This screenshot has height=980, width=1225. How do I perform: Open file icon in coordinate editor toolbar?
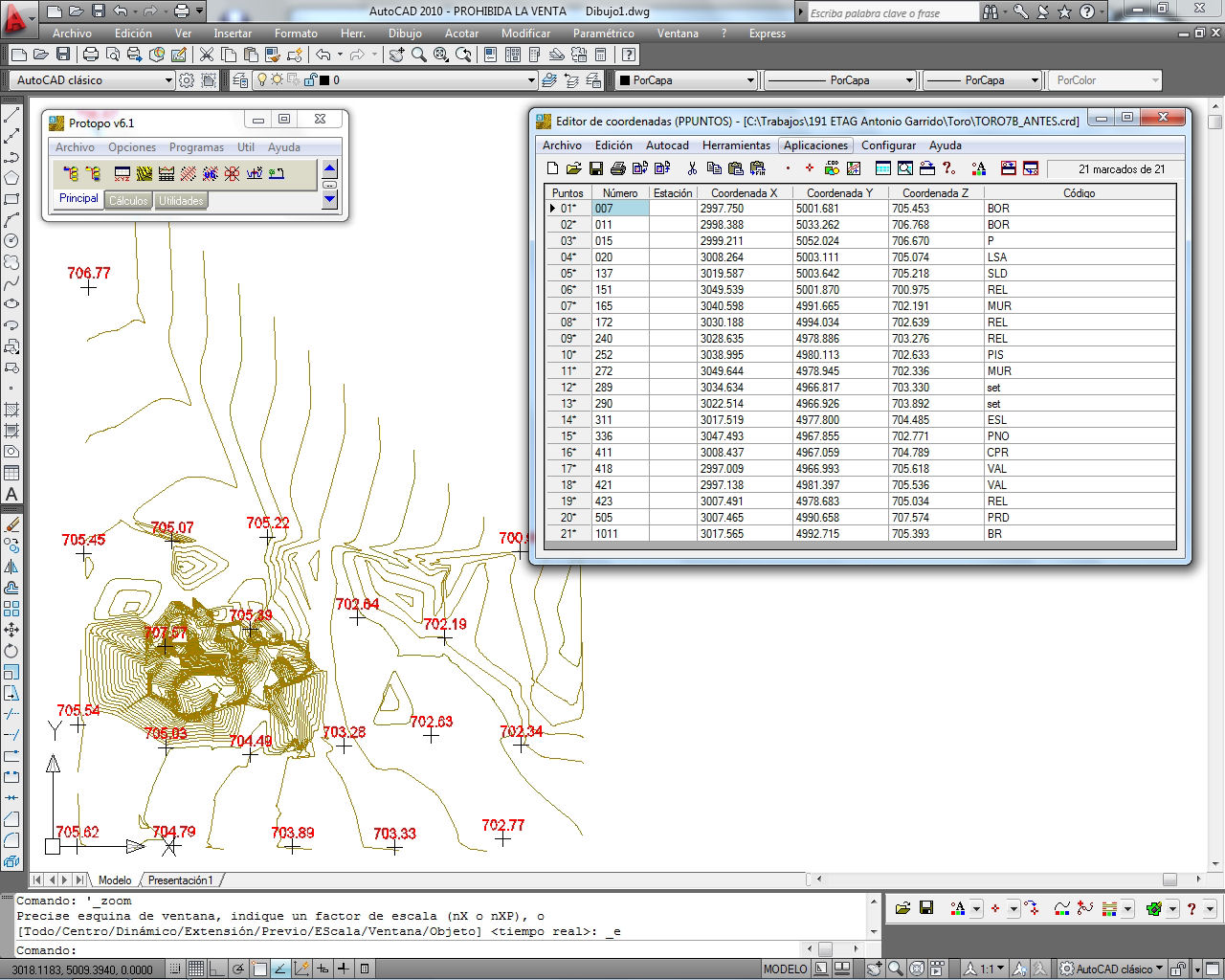pyautogui.click(x=573, y=168)
